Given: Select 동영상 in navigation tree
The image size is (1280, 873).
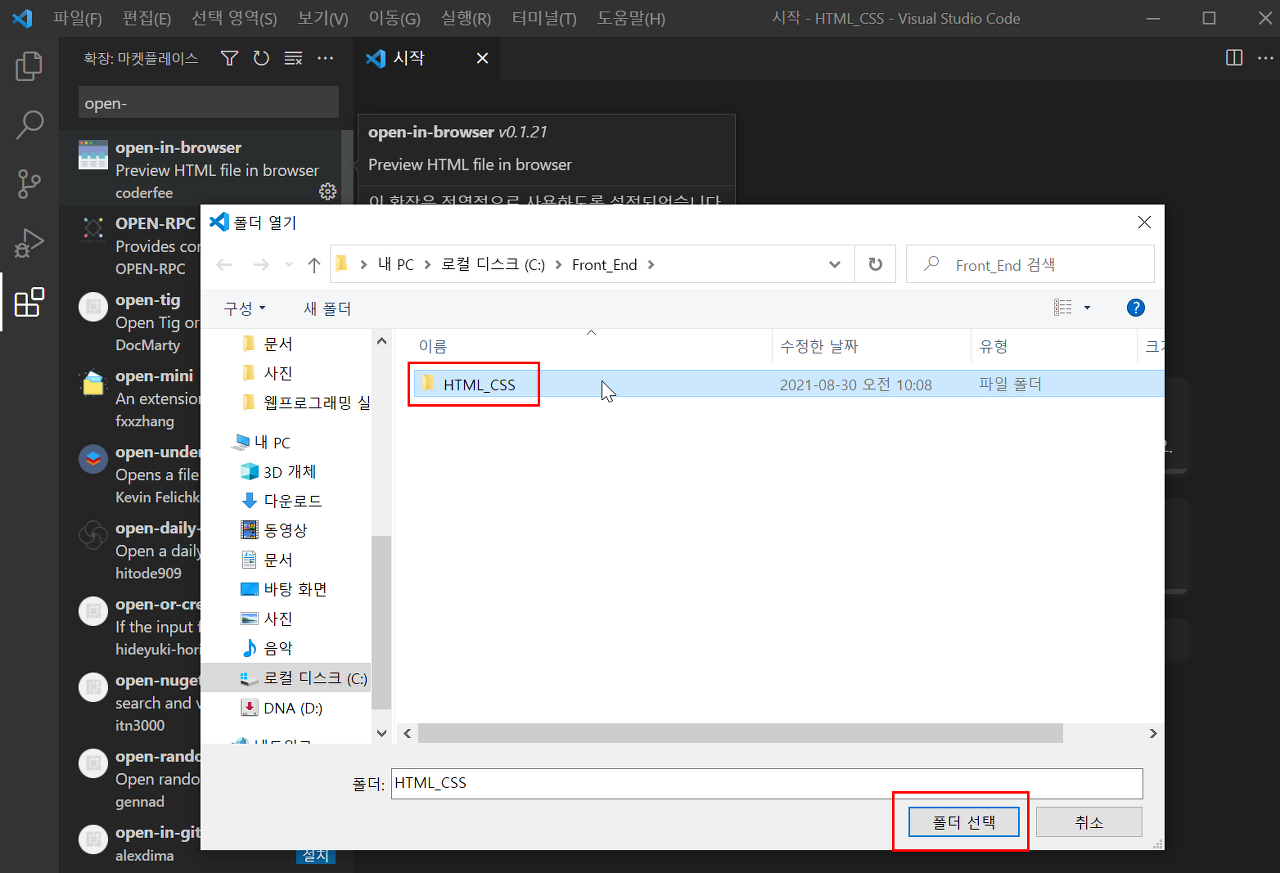Looking at the screenshot, I should coord(274,530).
